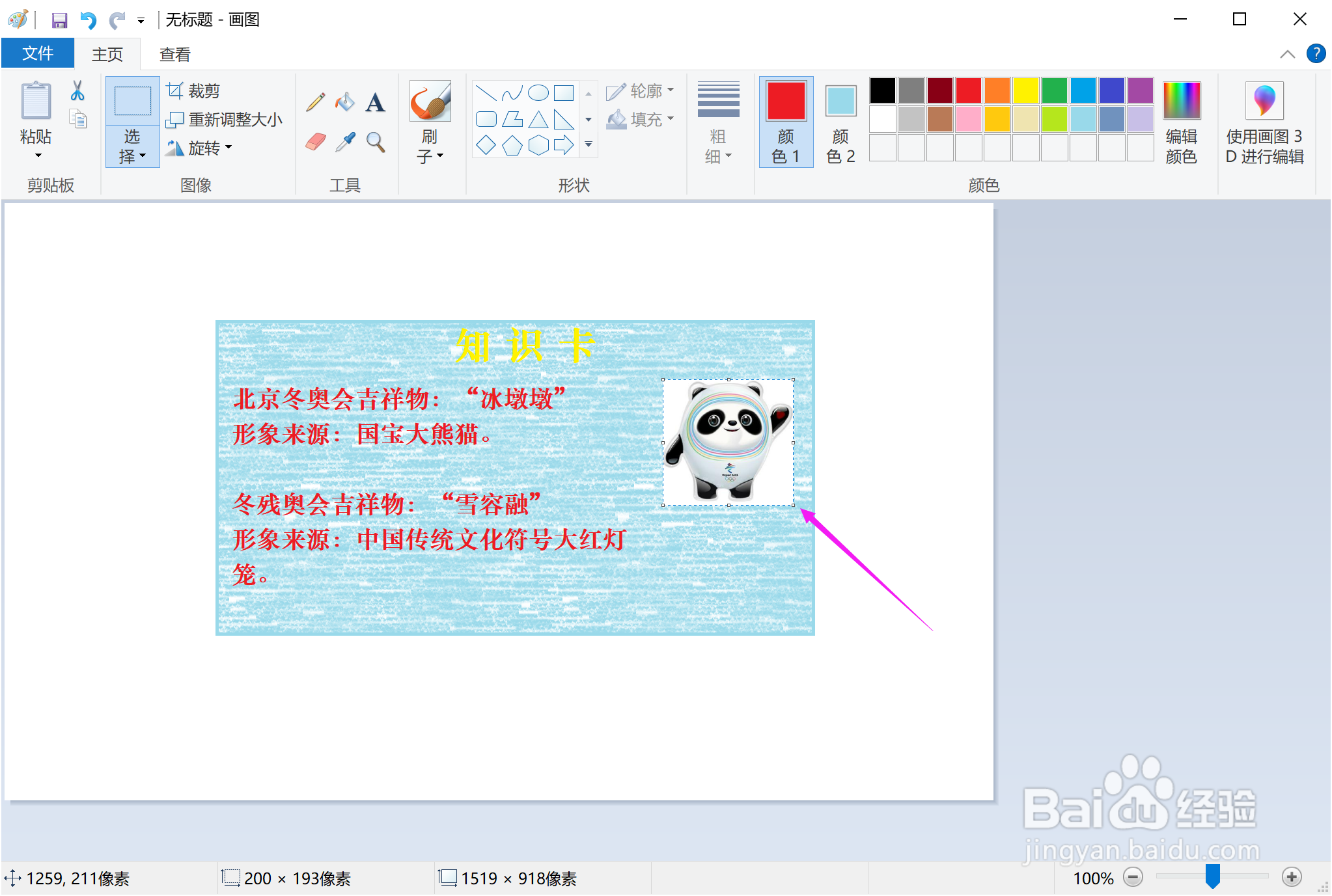Screen dimensions: 1332x896
Task: Choose the Right arrow shape
Action: [564, 145]
